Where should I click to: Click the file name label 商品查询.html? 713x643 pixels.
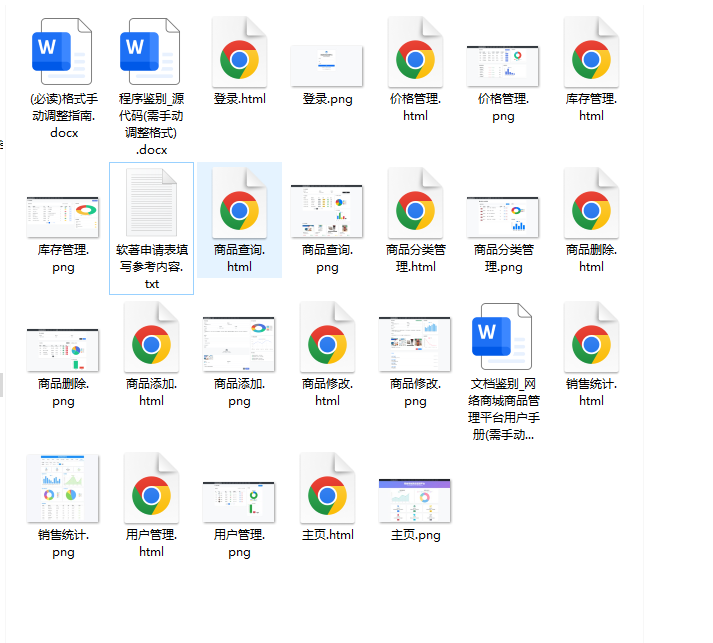pyautogui.click(x=239, y=258)
